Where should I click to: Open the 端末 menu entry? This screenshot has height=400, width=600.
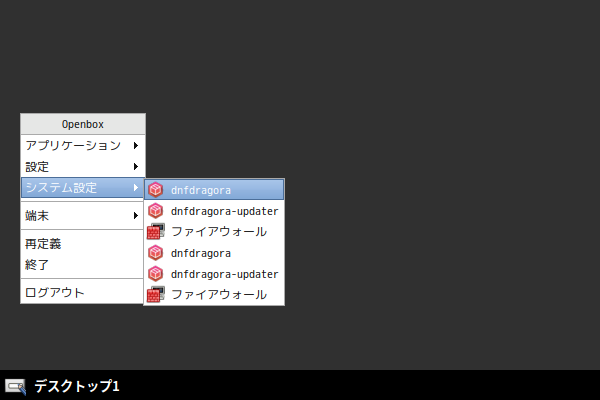click(83, 216)
